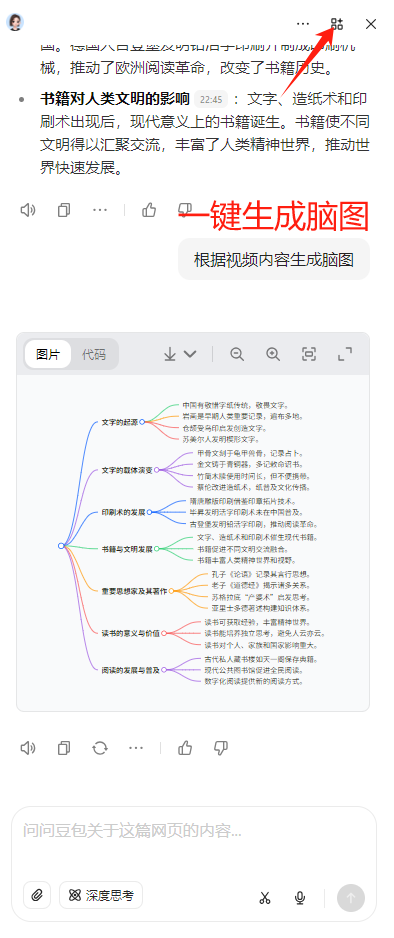This screenshot has height=938, width=394.
Task: Switch to the 图片 tab
Action: tap(48, 354)
